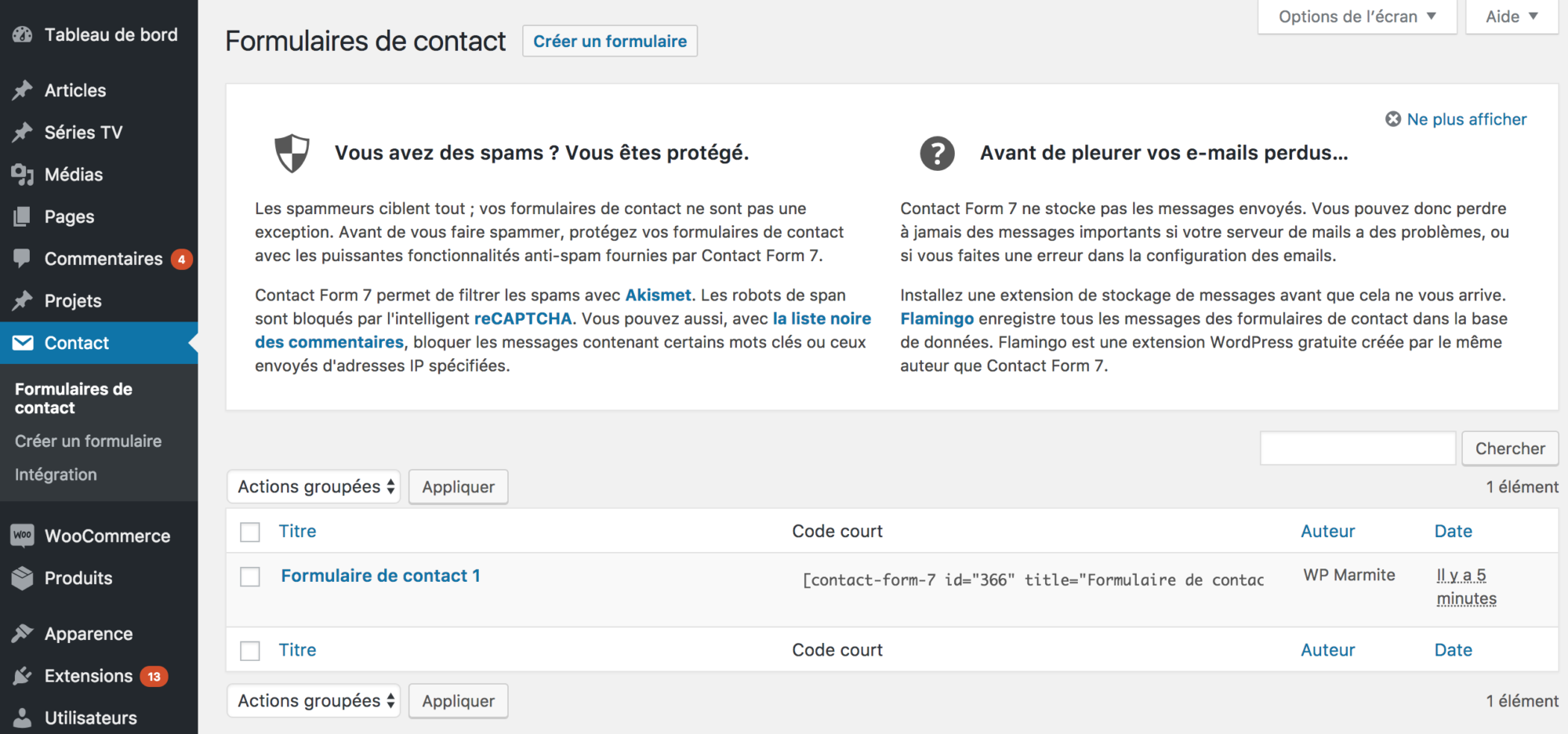The image size is (1568, 734).
Task: Open the Extensions plugin icon
Action: point(22,675)
